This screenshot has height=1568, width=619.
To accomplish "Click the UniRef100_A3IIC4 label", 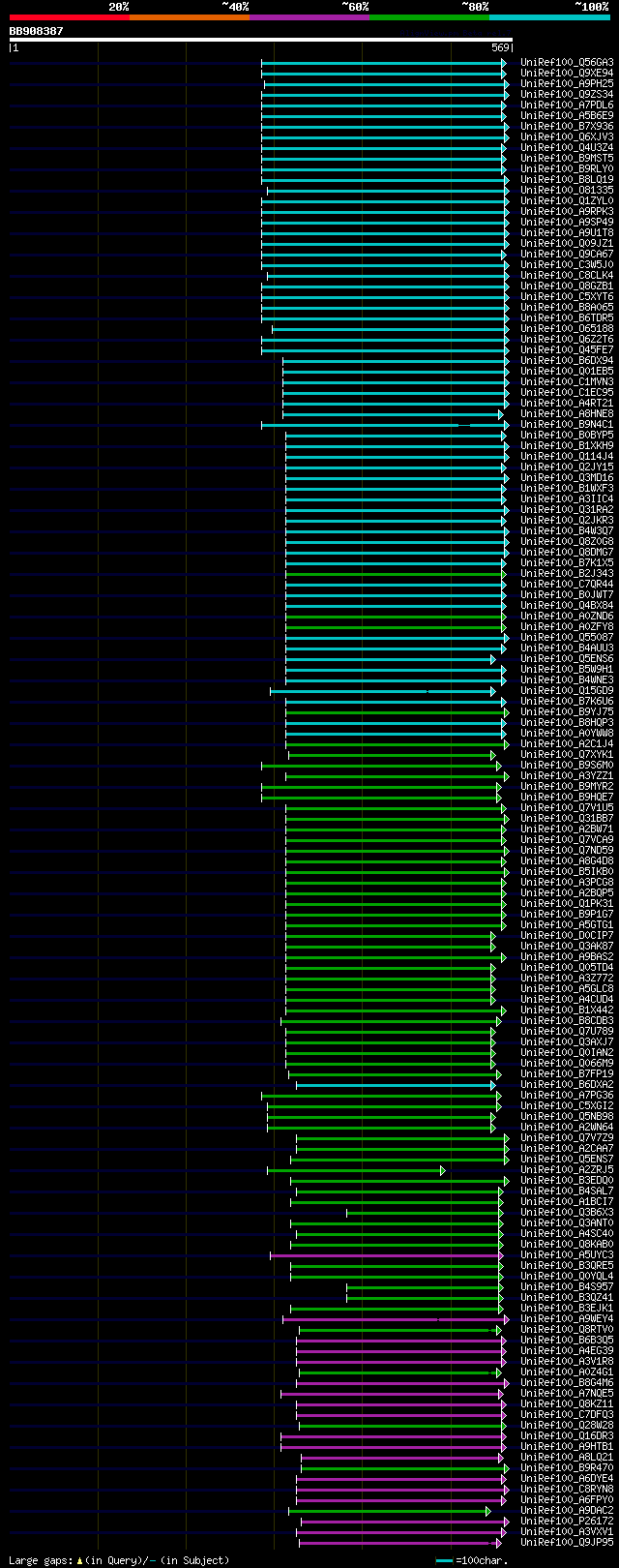I will [x=567, y=498].
